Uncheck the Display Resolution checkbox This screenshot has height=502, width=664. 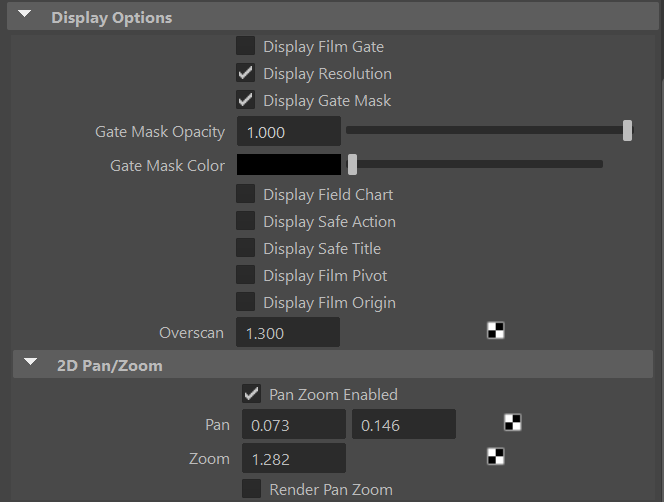[245, 73]
